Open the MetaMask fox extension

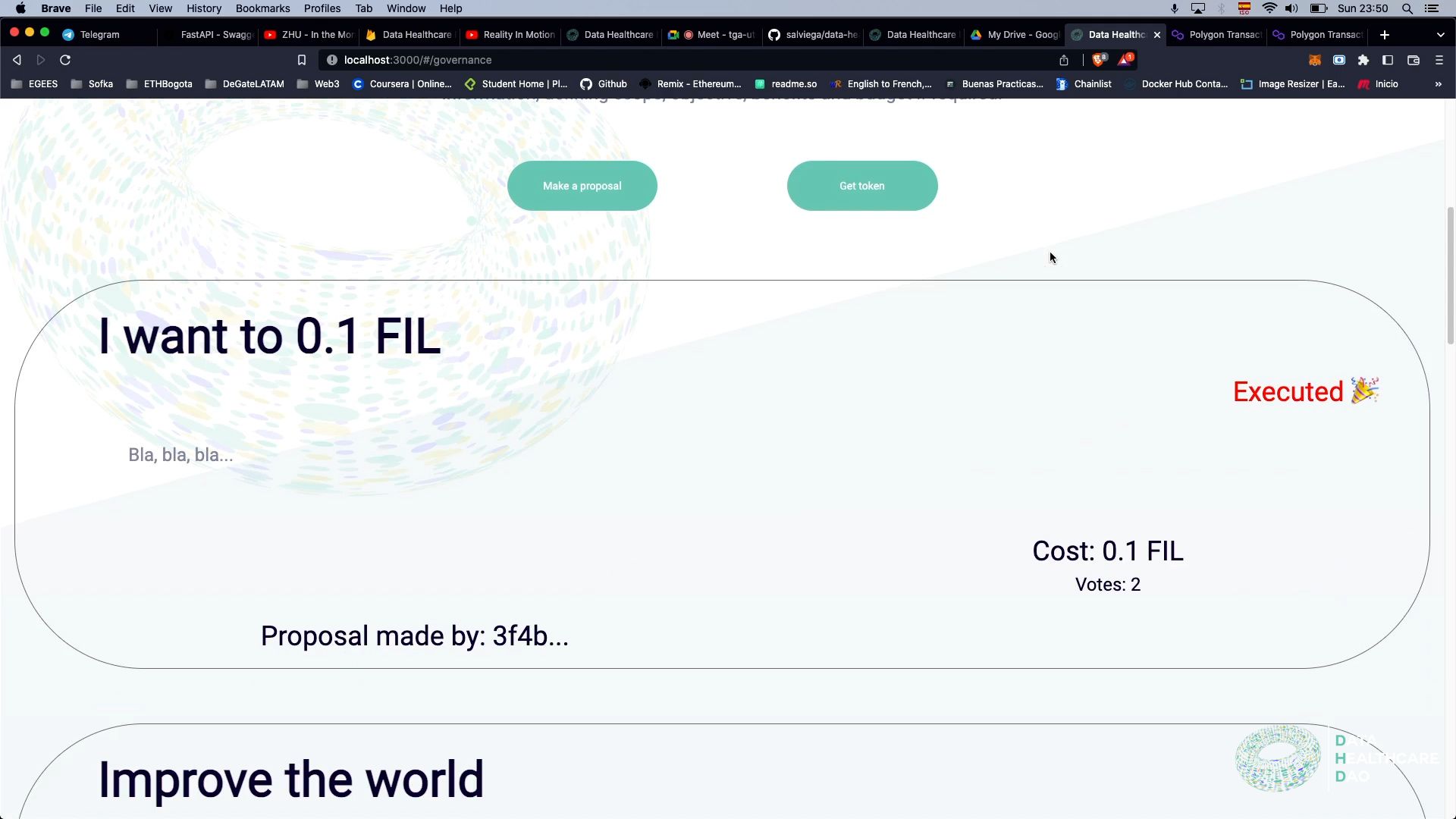point(1315,60)
